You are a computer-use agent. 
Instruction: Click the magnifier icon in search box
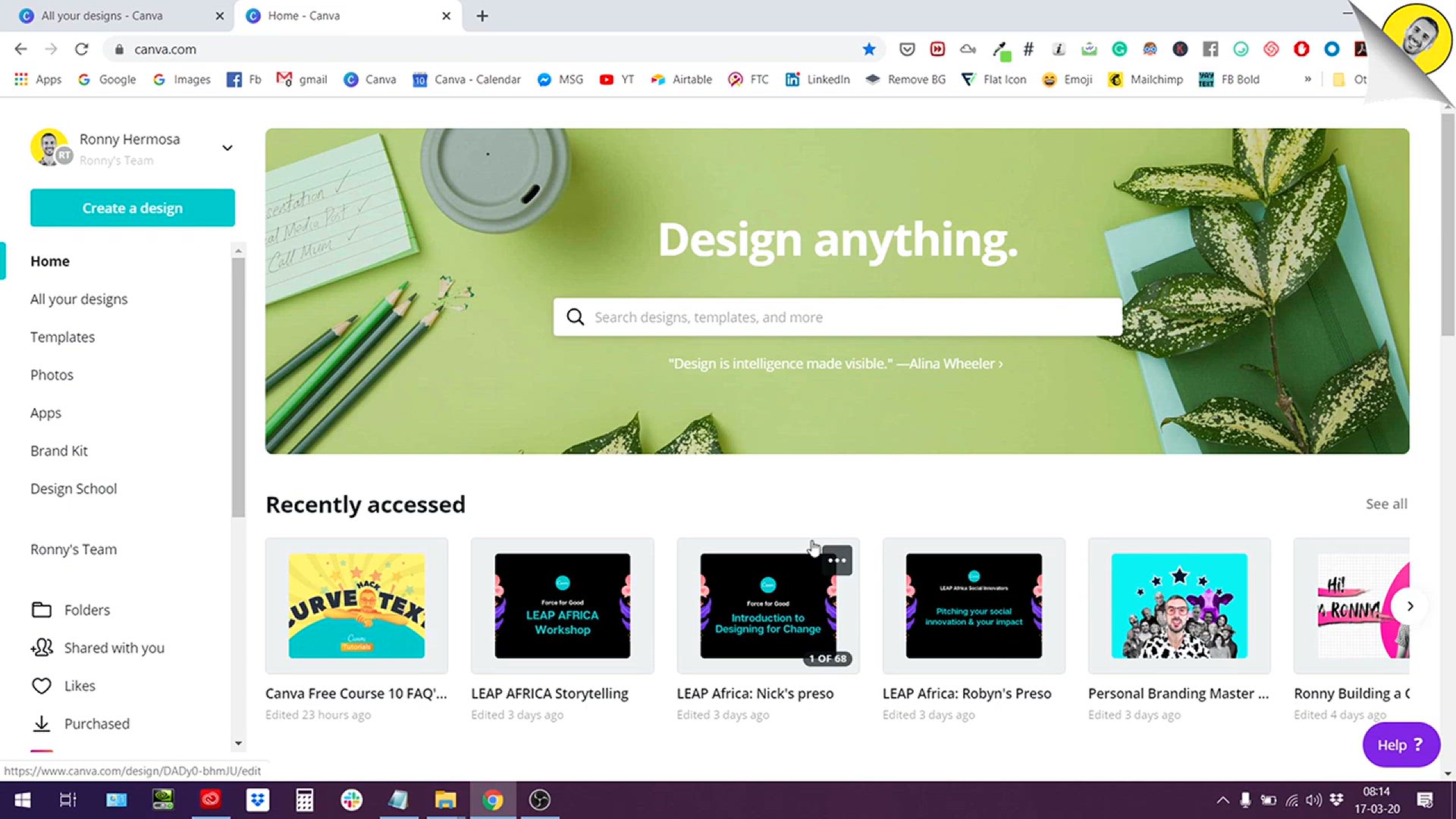coord(576,317)
